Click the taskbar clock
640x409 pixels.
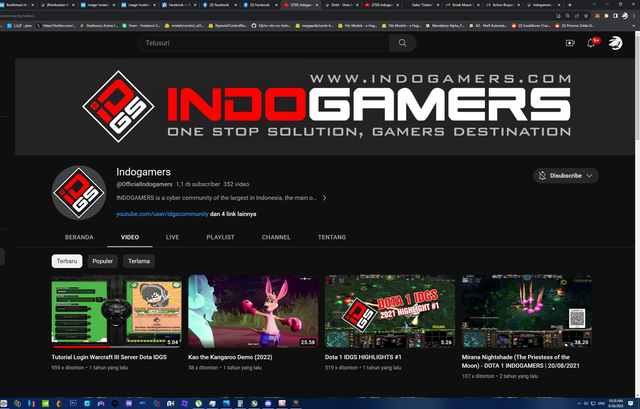[x=616, y=404]
